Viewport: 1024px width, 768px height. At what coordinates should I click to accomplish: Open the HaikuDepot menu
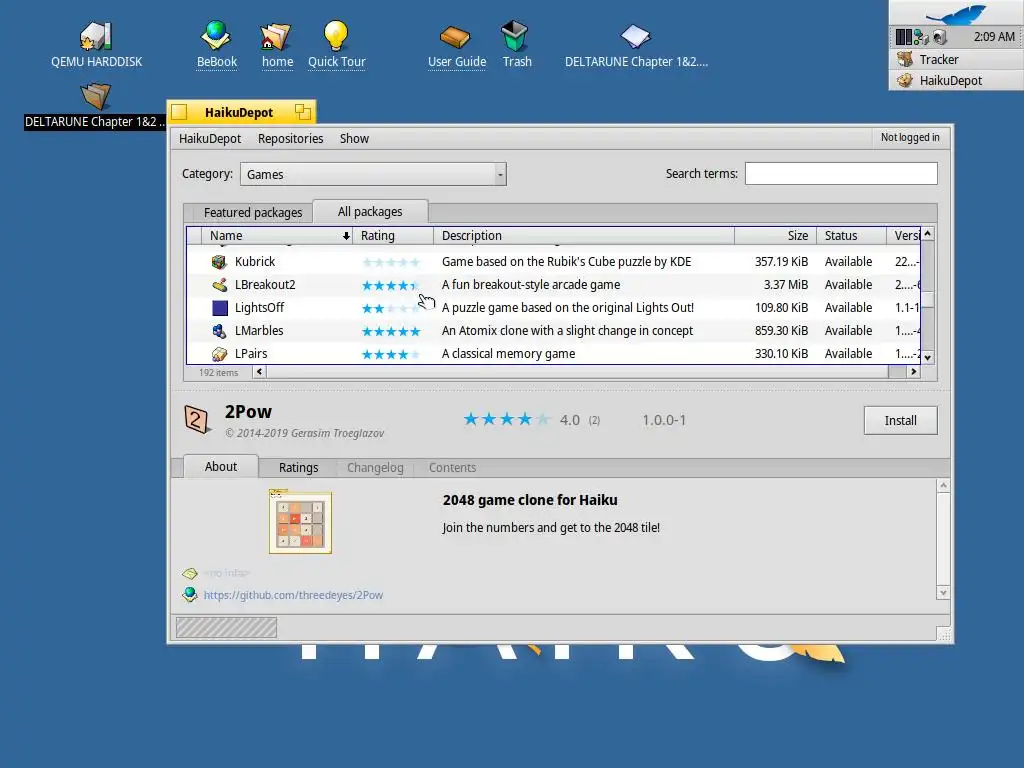coord(210,138)
